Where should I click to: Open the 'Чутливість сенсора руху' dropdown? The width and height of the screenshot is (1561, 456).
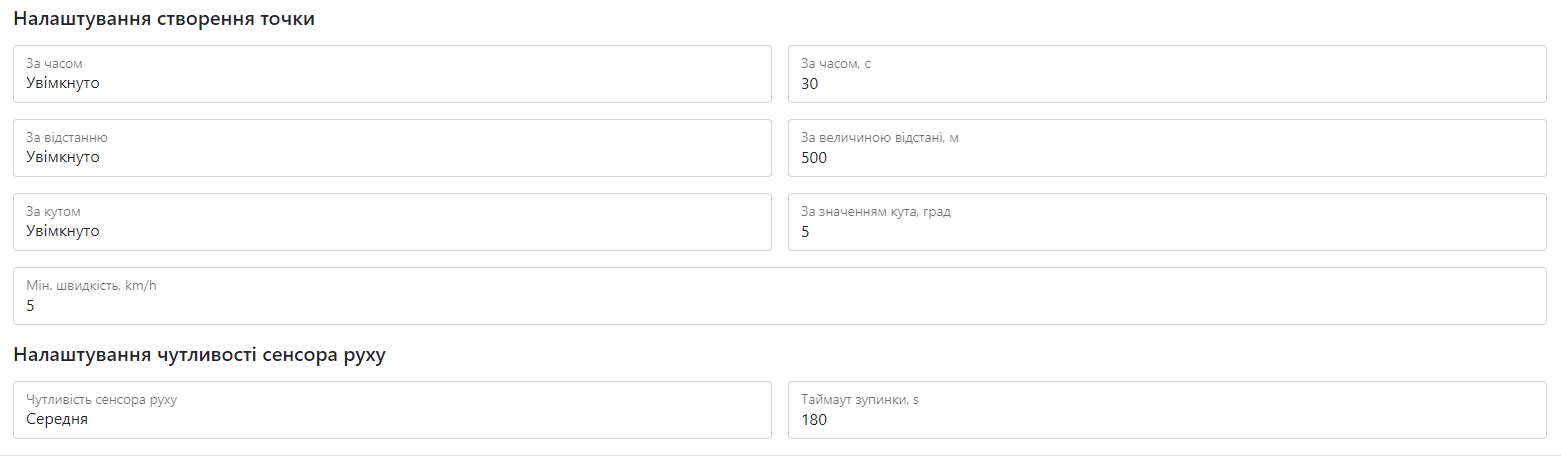[392, 410]
